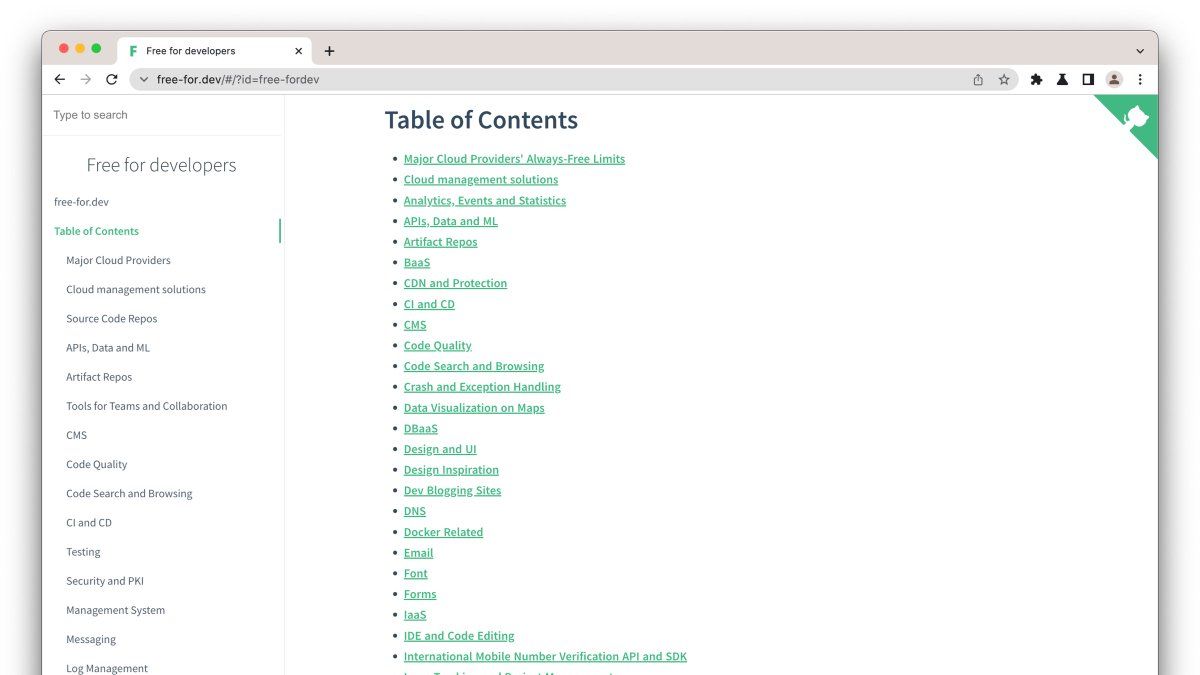Open the Crash and Exception Handling link
Viewport: 1200px width, 675px height.
(482, 387)
